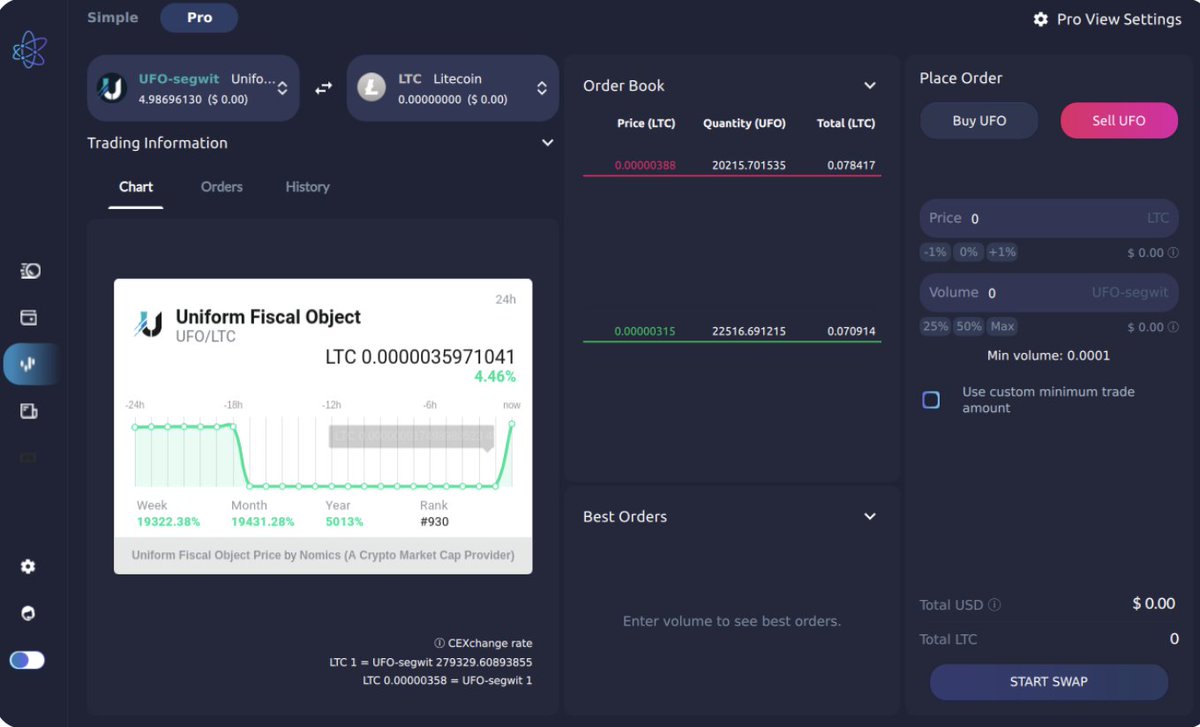Viewport: 1200px width, 727px height.
Task: Collapse the Trading Information section
Action: pos(547,143)
